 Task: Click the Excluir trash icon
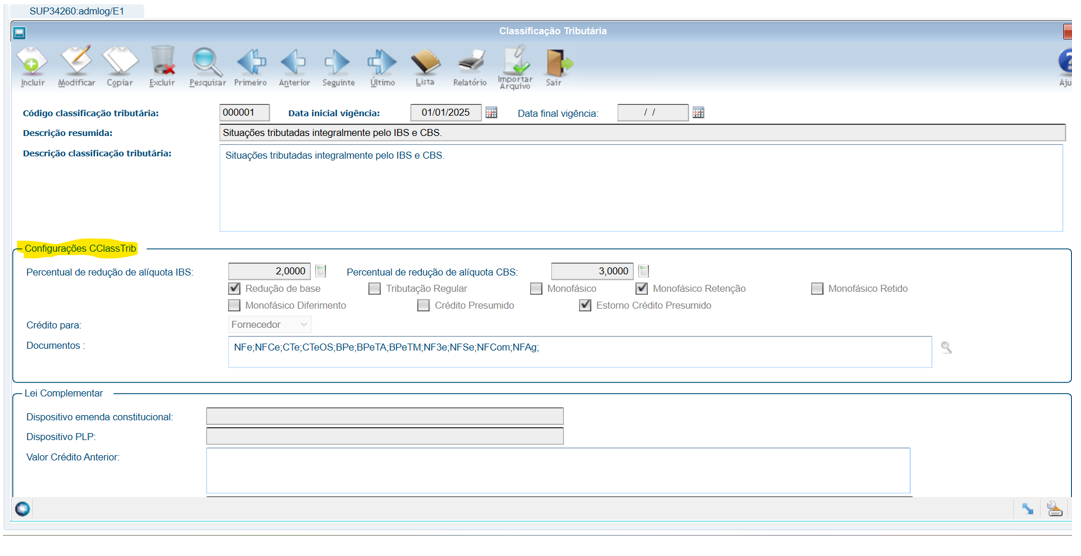(x=163, y=62)
